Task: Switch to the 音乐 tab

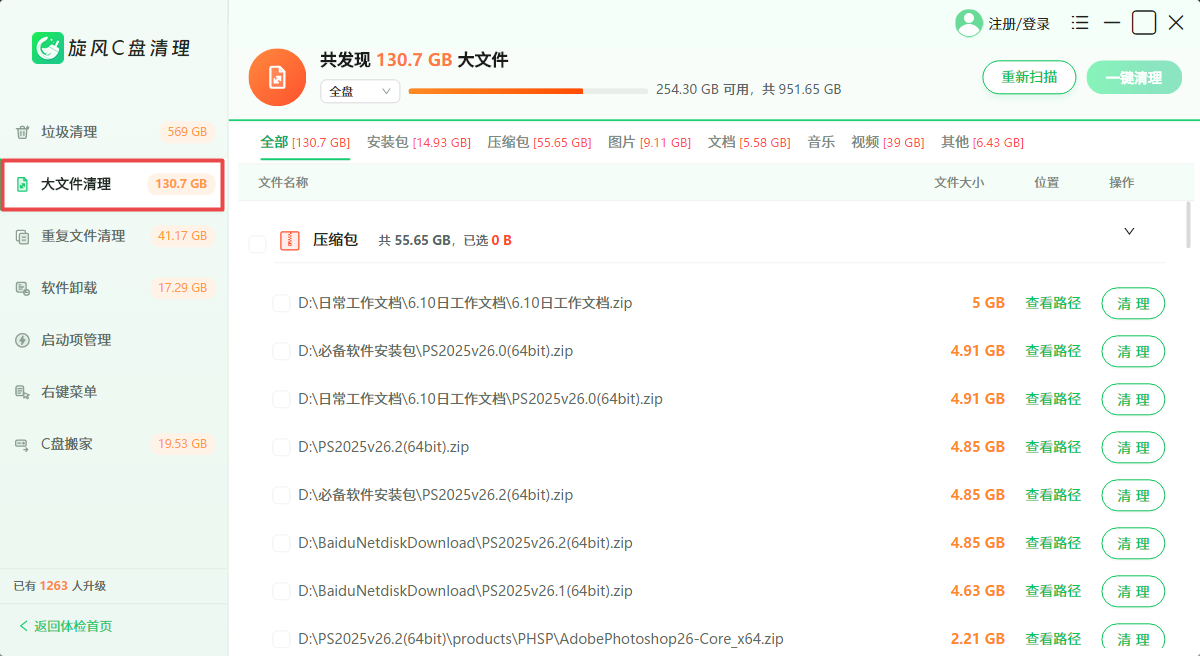Action: click(821, 143)
